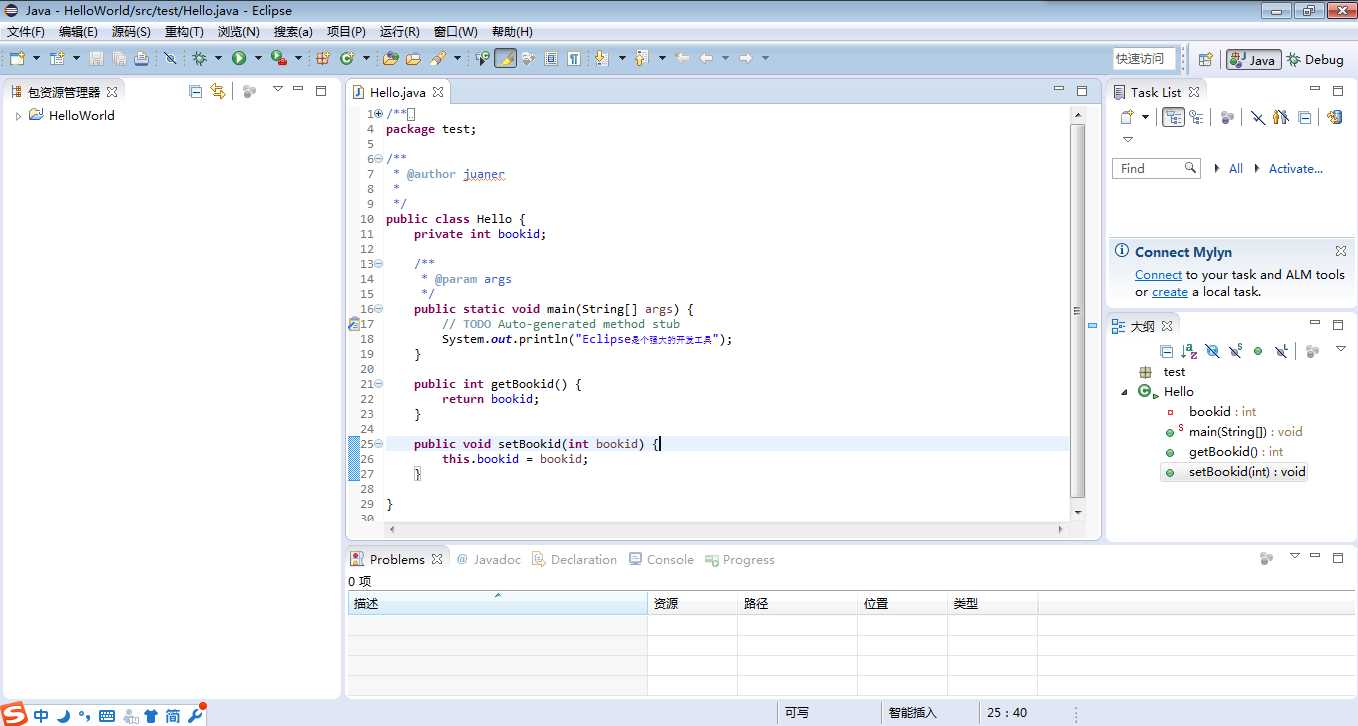Click the New Java Class icon
Viewport: 1358px width, 726px height.
pos(347,58)
